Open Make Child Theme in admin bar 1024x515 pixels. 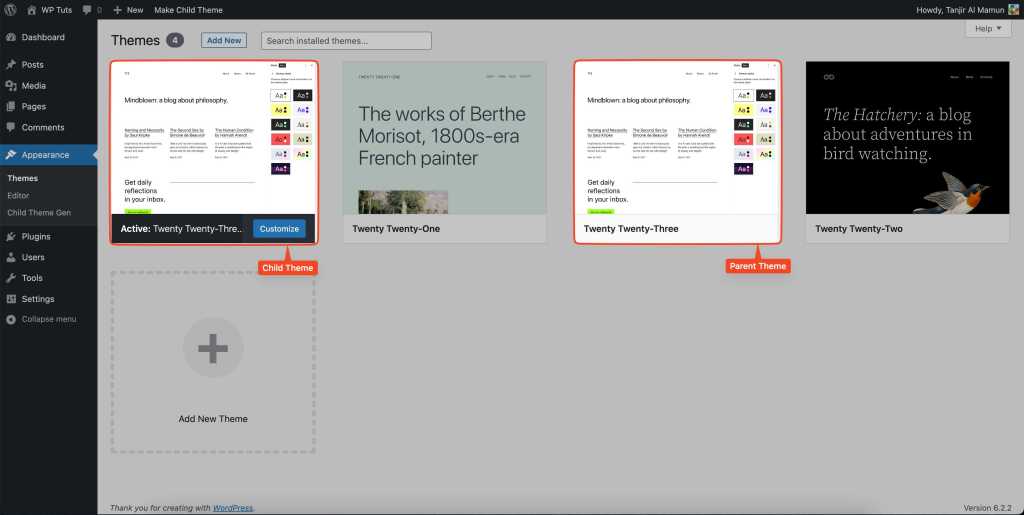click(x=188, y=10)
